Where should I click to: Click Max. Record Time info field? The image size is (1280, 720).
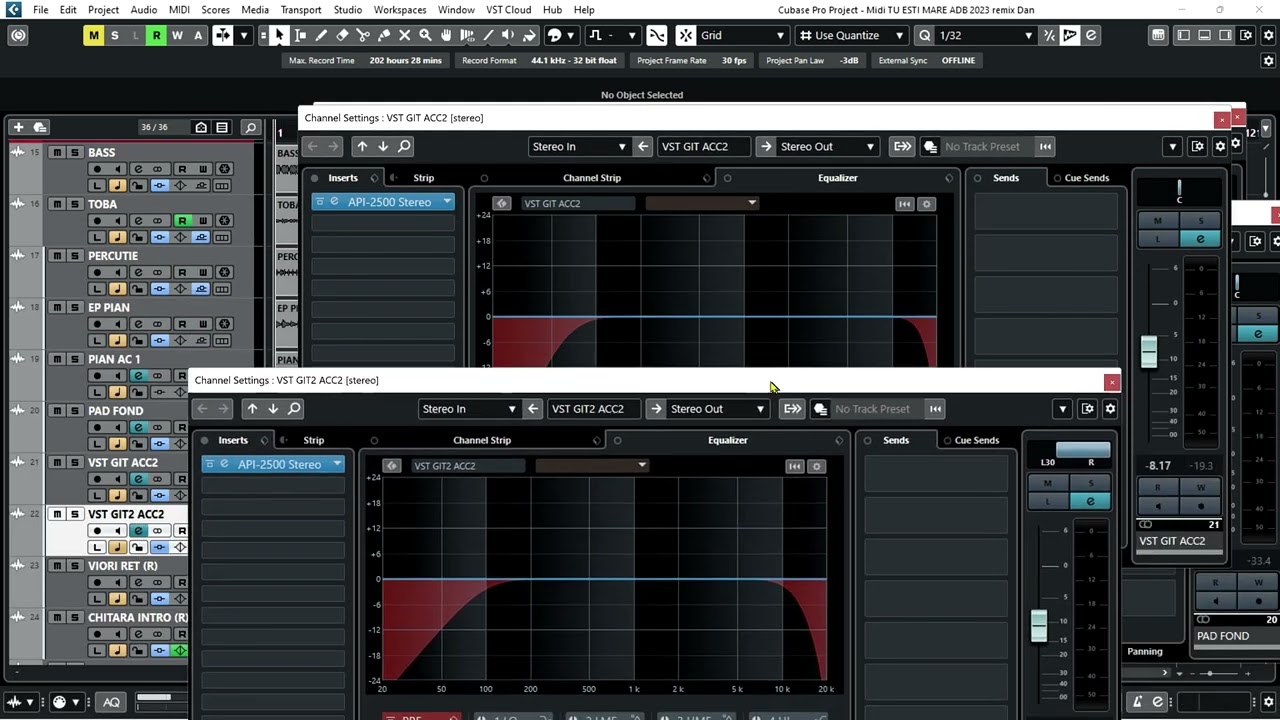365,60
